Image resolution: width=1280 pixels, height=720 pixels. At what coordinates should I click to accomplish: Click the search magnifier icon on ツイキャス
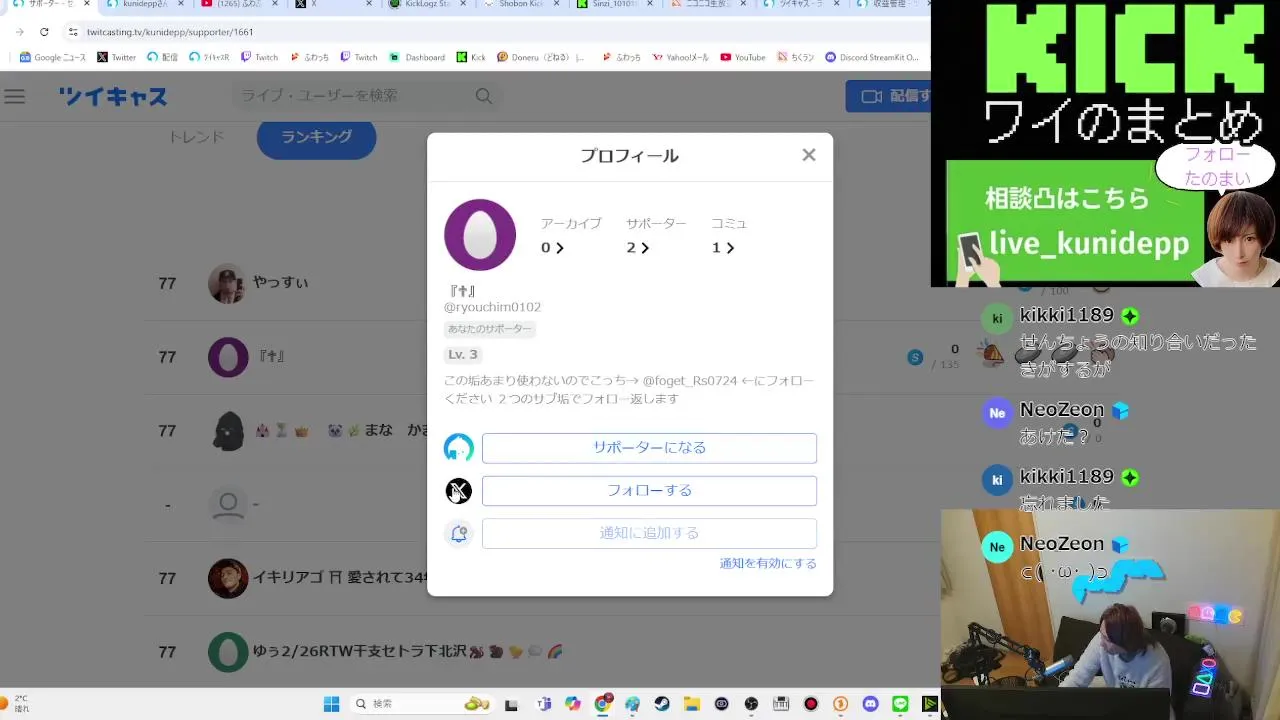(484, 96)
